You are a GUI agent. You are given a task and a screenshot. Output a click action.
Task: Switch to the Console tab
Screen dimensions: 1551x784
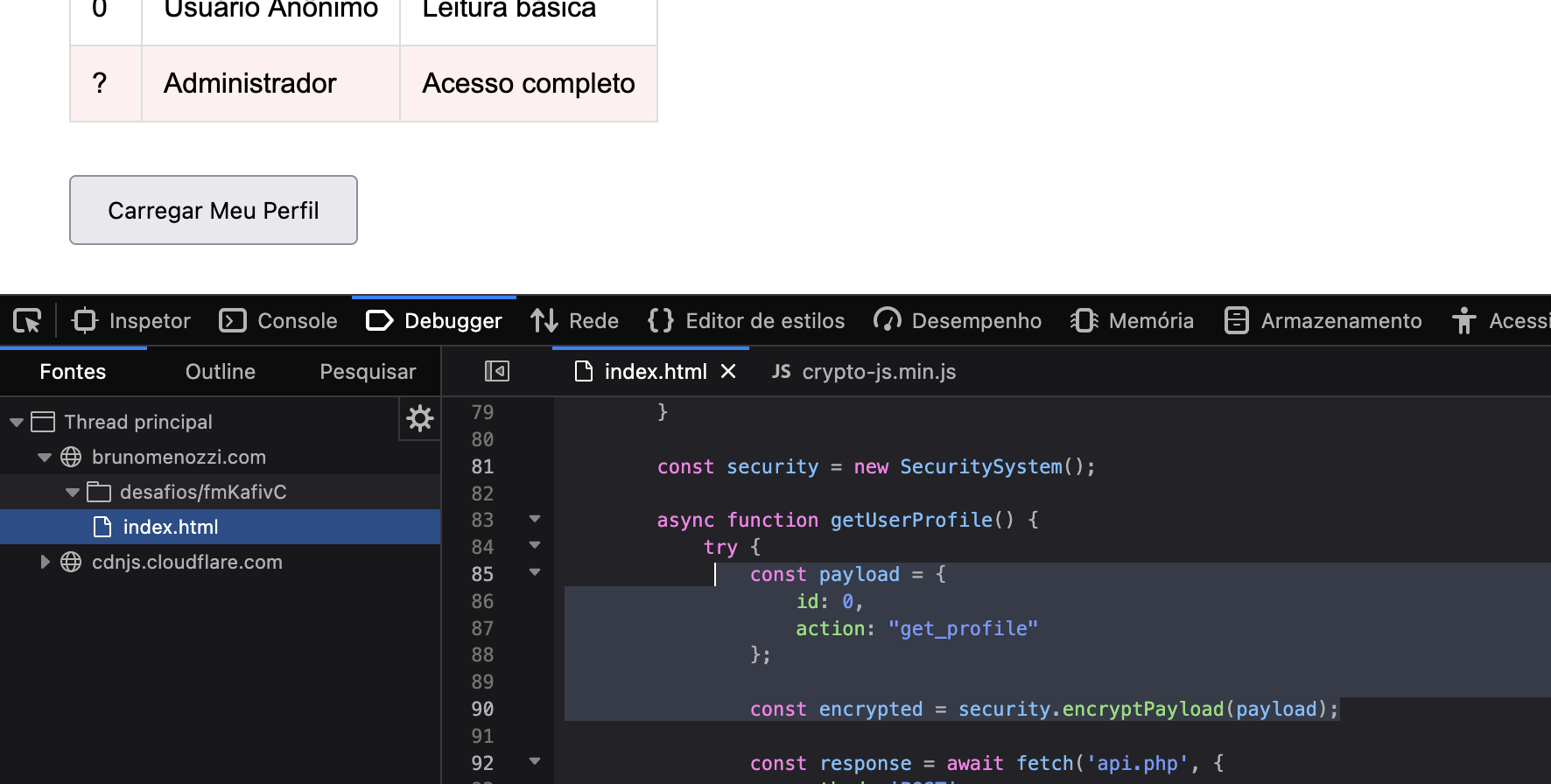(x=278, y=321)
